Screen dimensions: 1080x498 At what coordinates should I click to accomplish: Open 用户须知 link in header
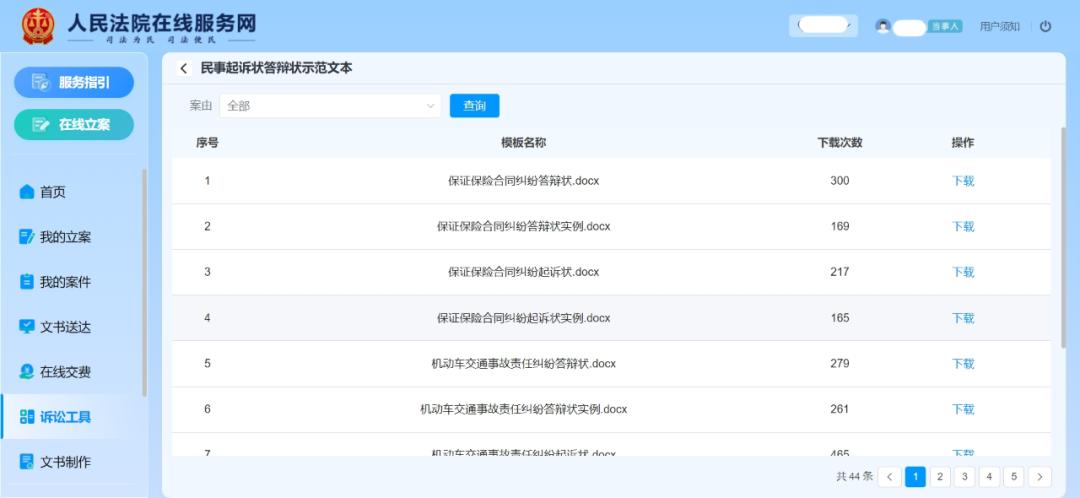999,26
